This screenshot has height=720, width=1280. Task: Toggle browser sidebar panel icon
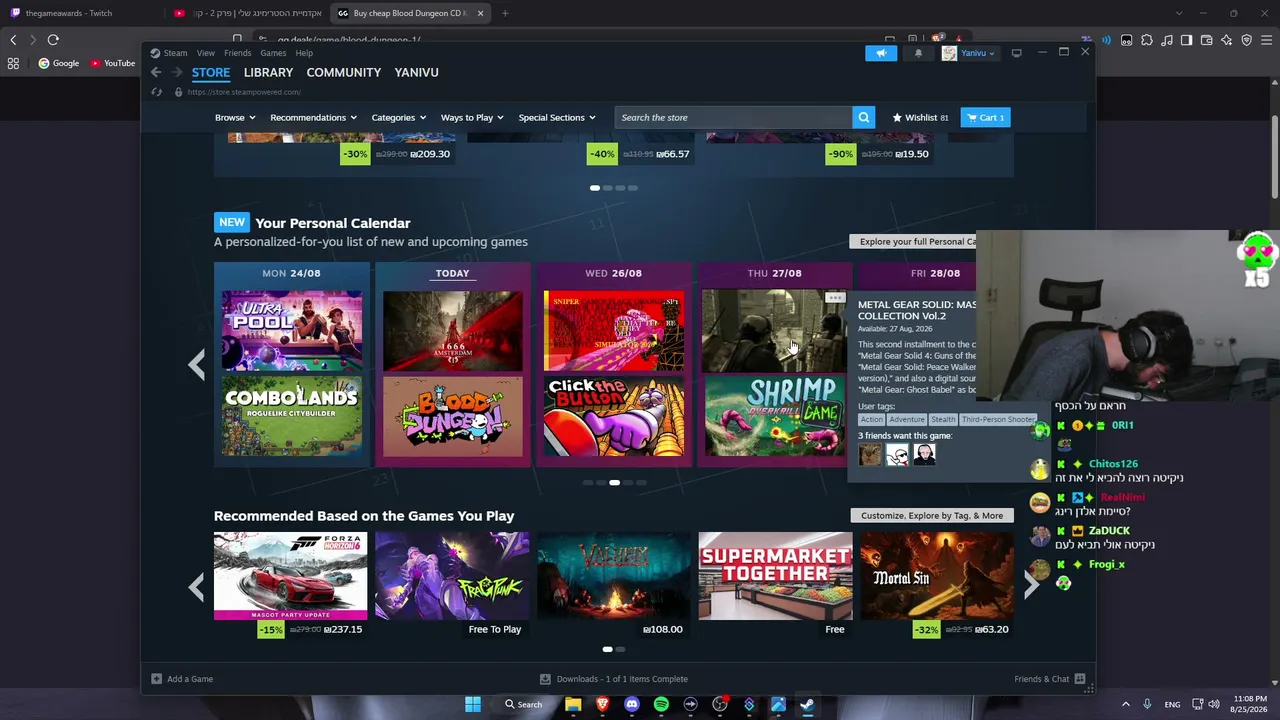tap(1186, 40)
